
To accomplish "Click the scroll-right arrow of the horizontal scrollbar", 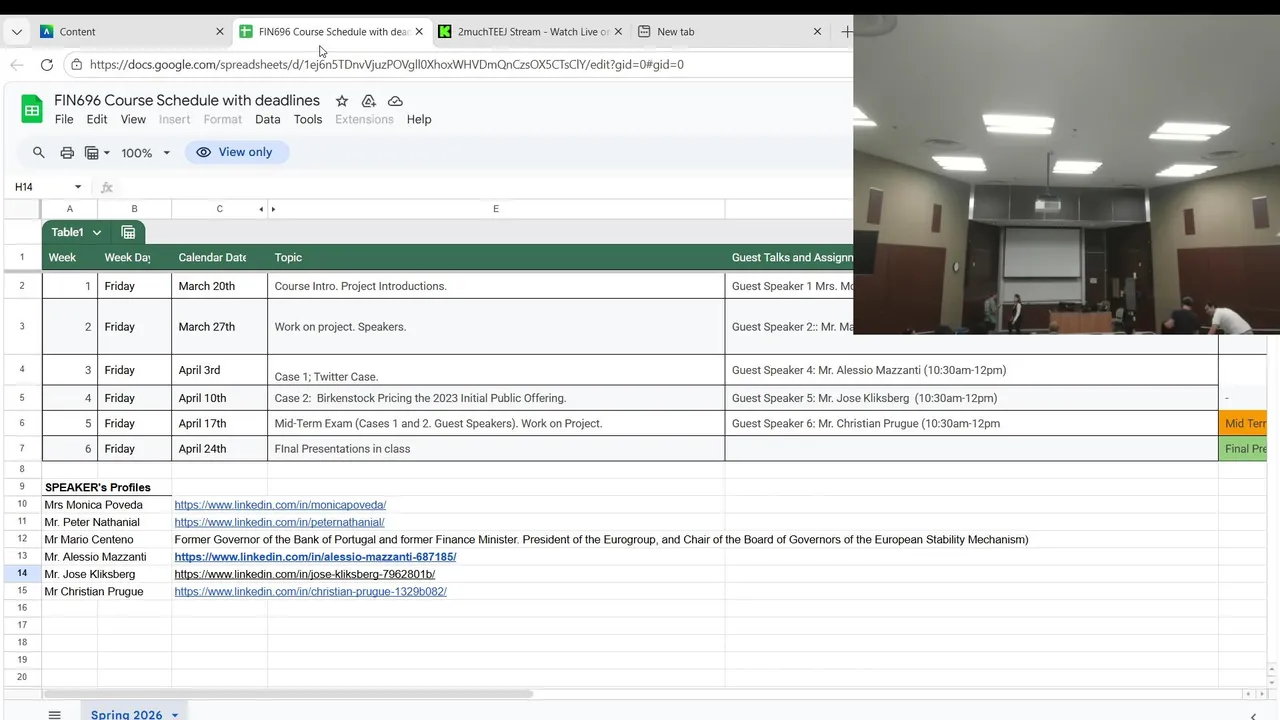I will point(1260,694).
